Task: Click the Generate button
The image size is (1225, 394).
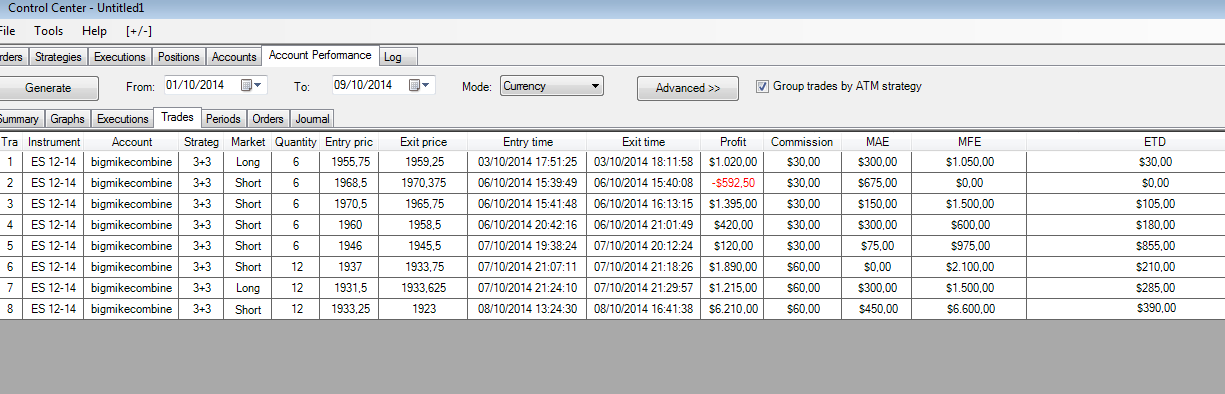Action: pos(48,88)
